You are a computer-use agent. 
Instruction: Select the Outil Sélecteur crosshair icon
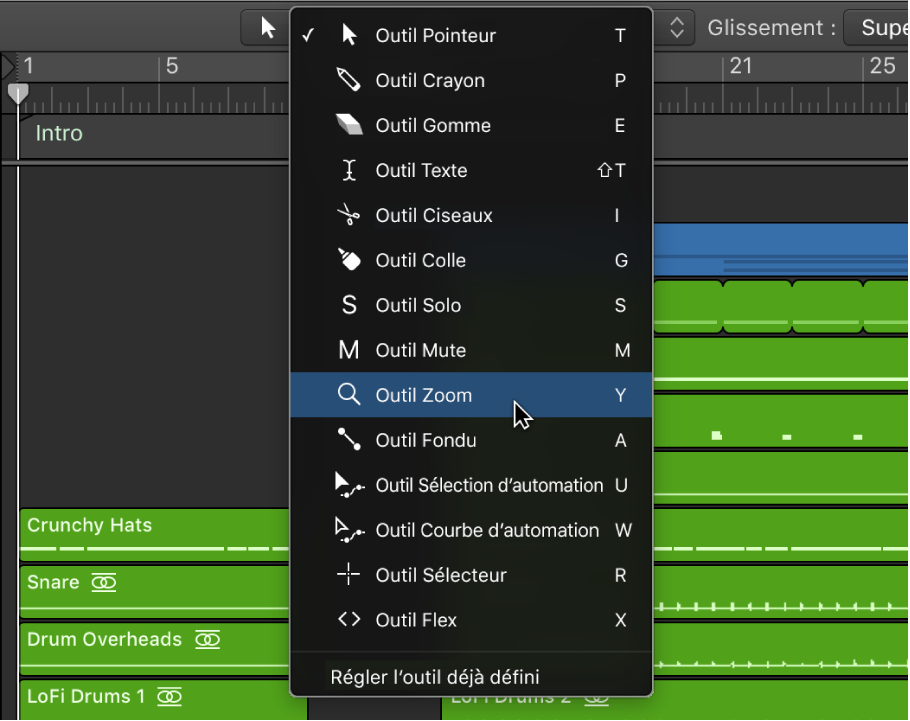(x=348, y=574)
